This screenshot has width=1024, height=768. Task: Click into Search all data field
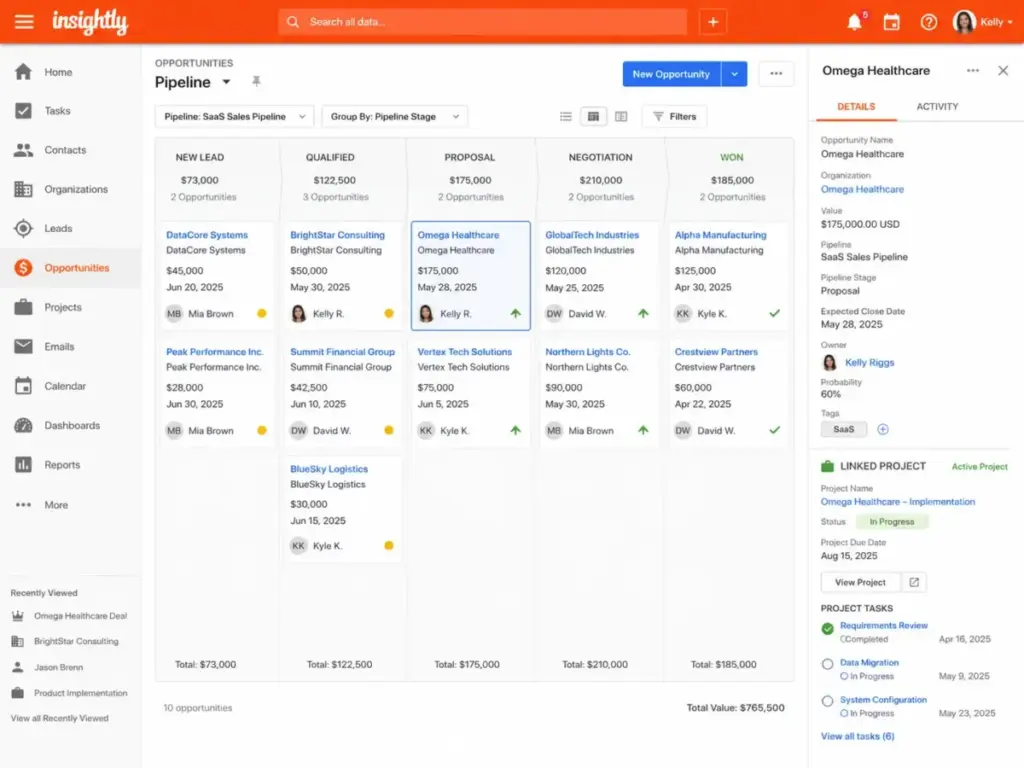coord(483,22)
